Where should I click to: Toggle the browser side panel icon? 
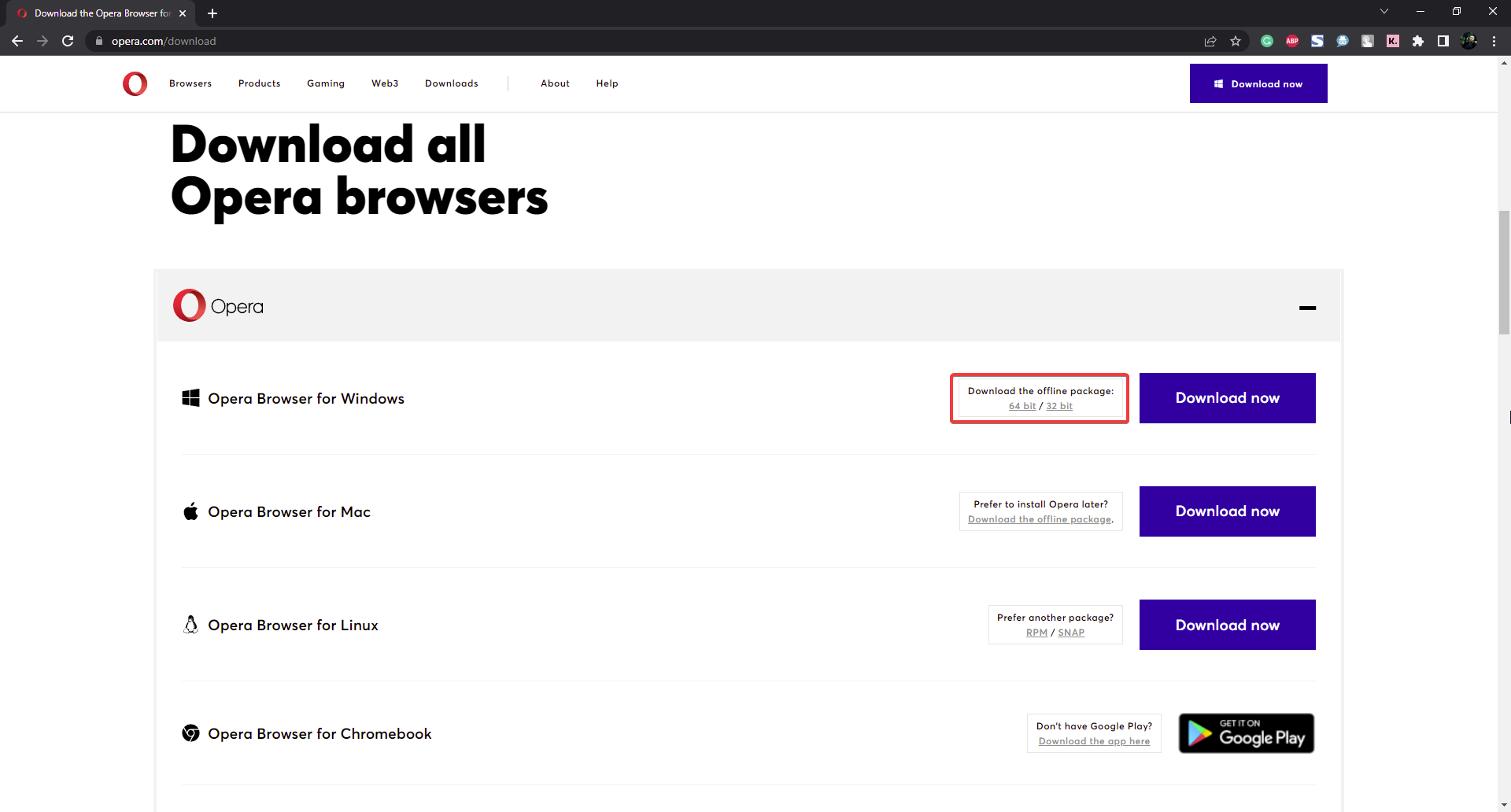(x=1443, y=41)
